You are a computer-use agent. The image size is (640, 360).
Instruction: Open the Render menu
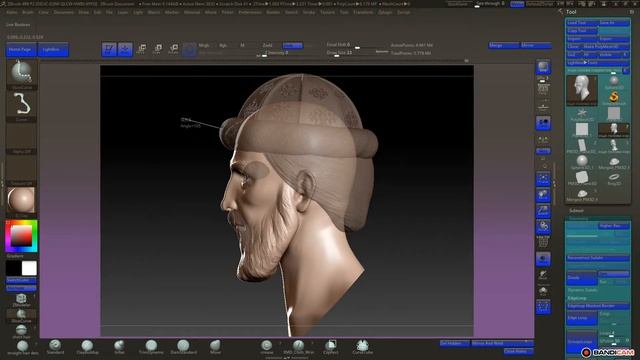point(273,12)
